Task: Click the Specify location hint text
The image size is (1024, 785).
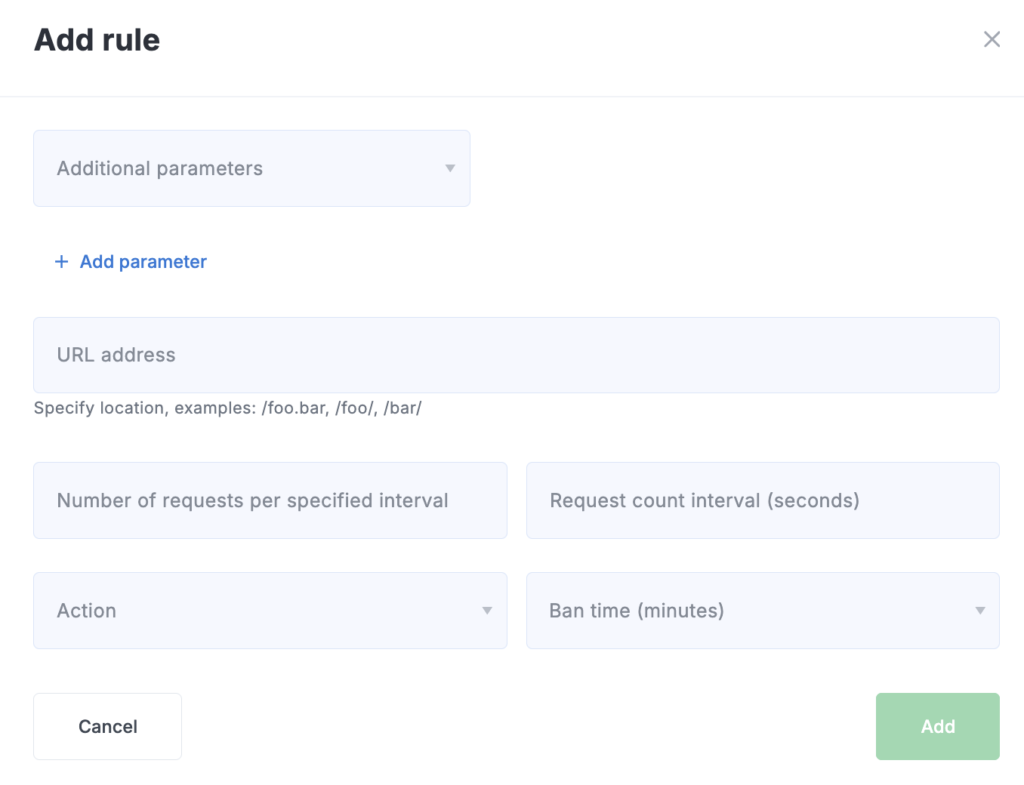Action: 227,409
